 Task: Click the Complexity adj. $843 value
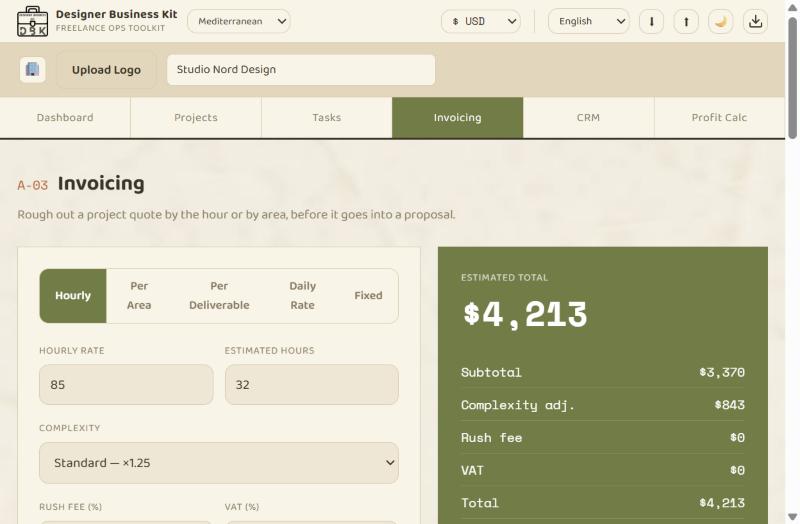click(730, 405)
